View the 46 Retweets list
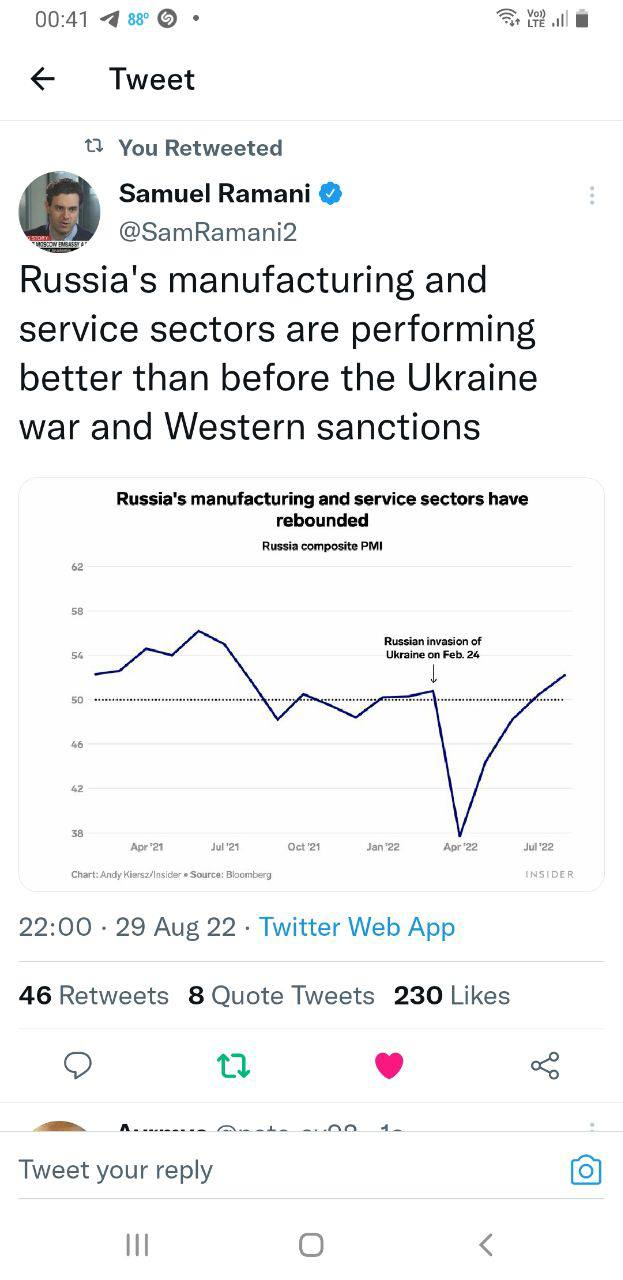This screenshot has height=1280, width=623. point(94,995)
